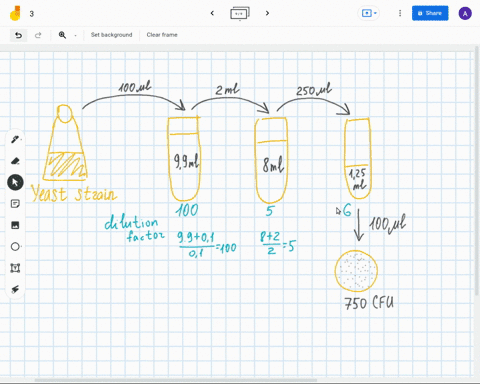480x384 pixels.
Task: Select the "9,9ml" tube label
Action: click(x=186, y=161)
